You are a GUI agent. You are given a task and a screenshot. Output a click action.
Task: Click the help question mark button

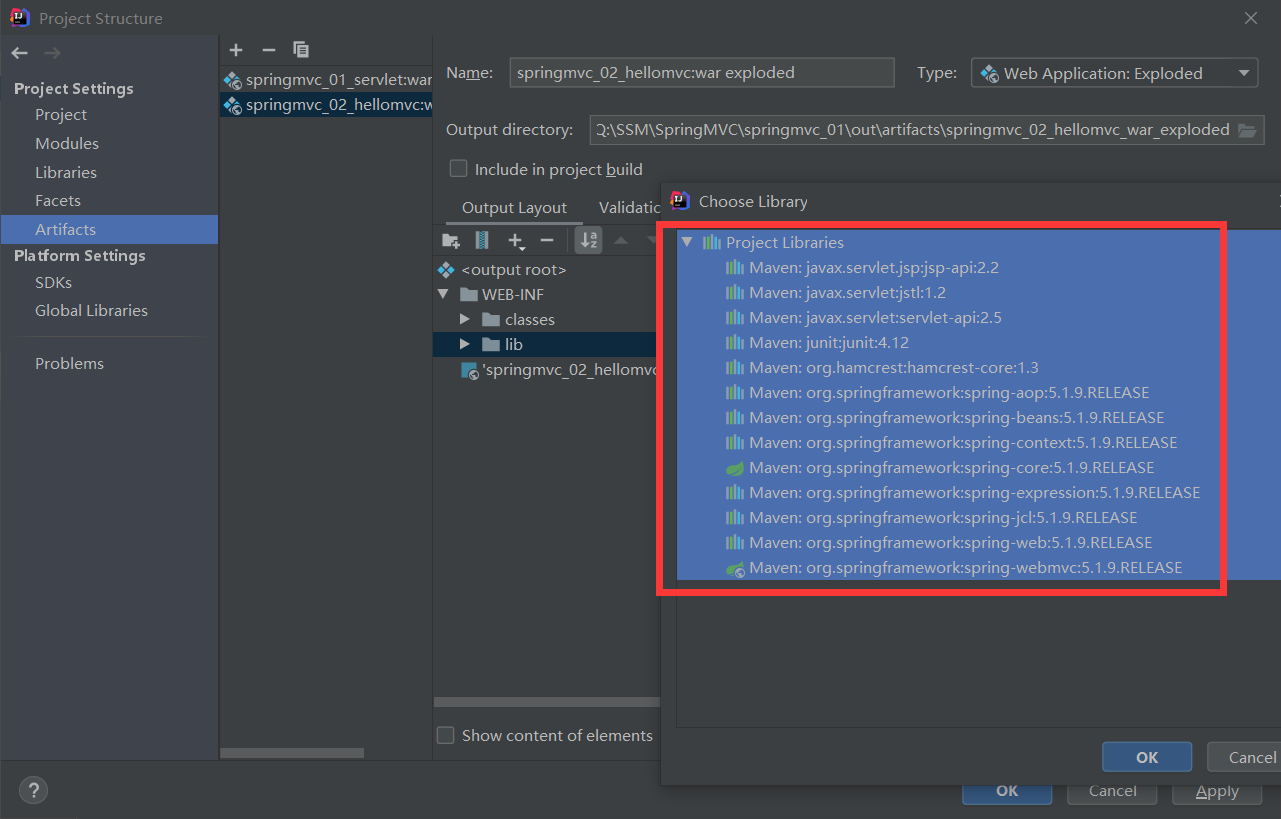point(33,790)
